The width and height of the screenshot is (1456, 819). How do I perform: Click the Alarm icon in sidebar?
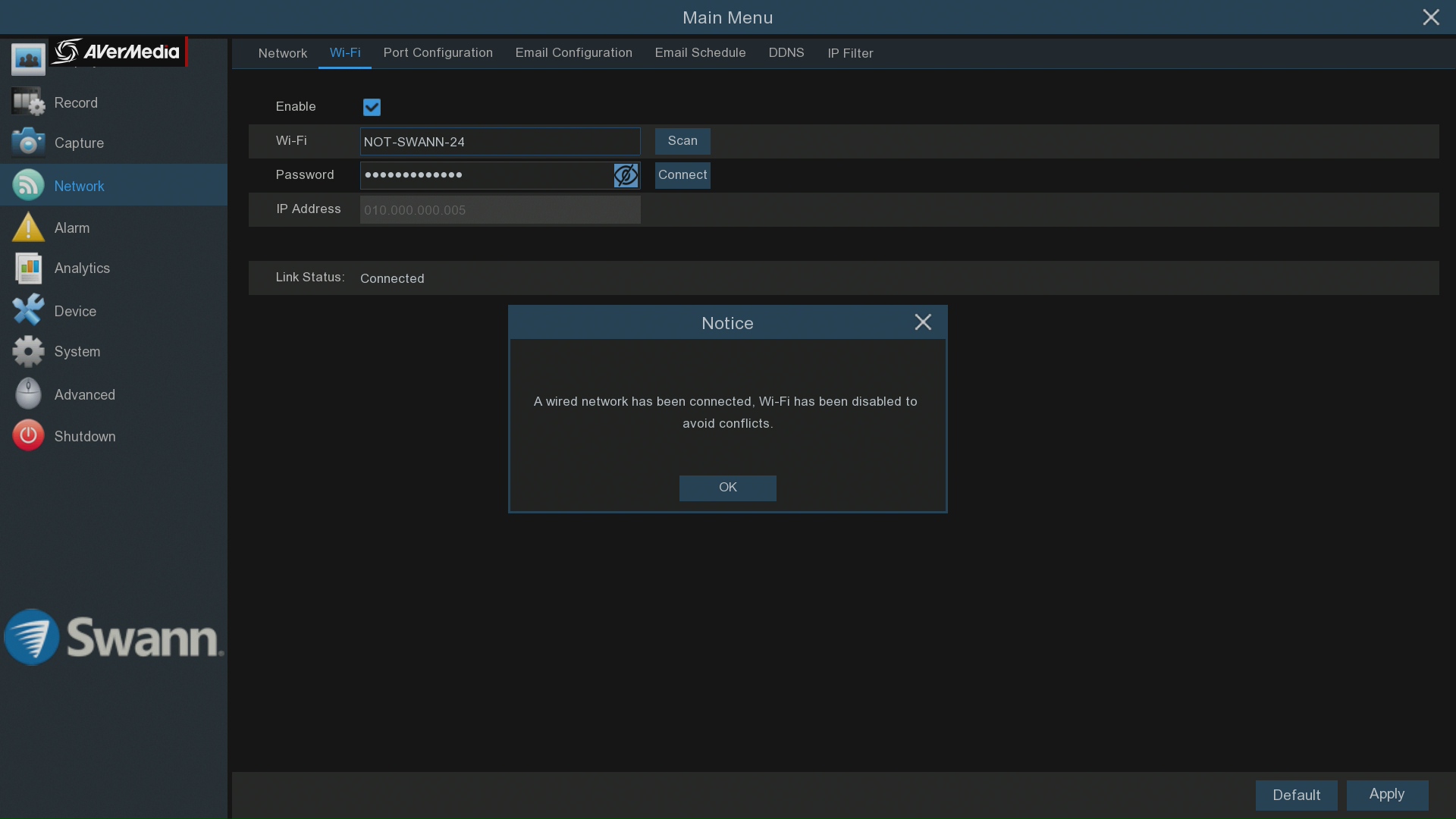26,227
